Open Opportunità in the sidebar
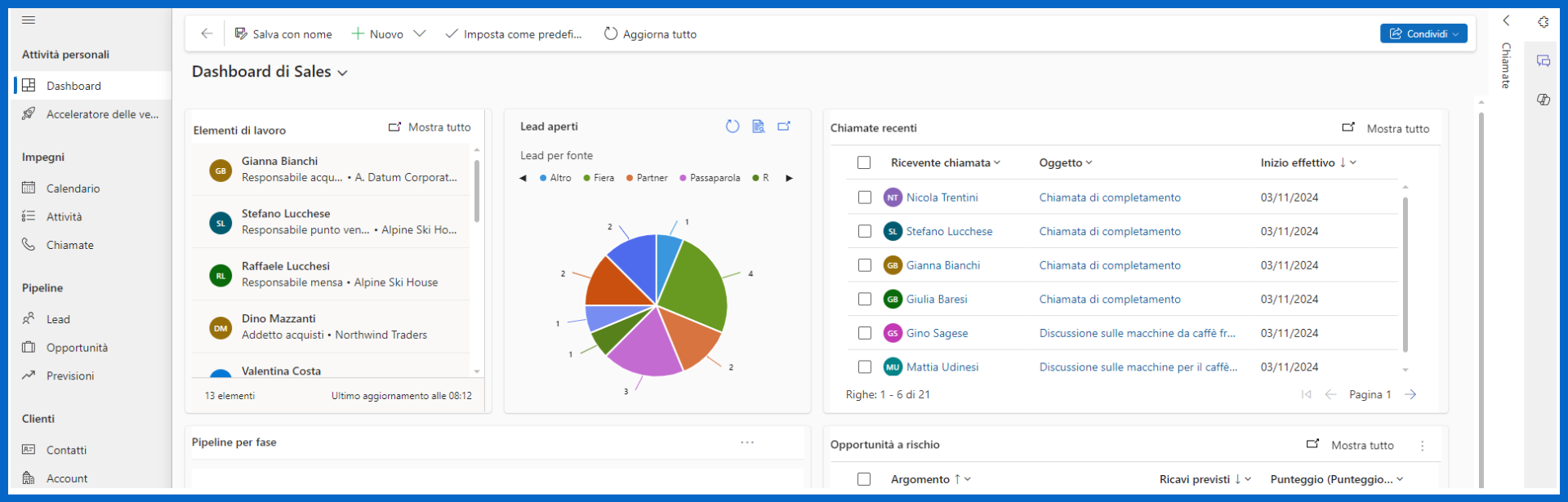This screenshot has height=502, width=1568. tap(77, 348)
